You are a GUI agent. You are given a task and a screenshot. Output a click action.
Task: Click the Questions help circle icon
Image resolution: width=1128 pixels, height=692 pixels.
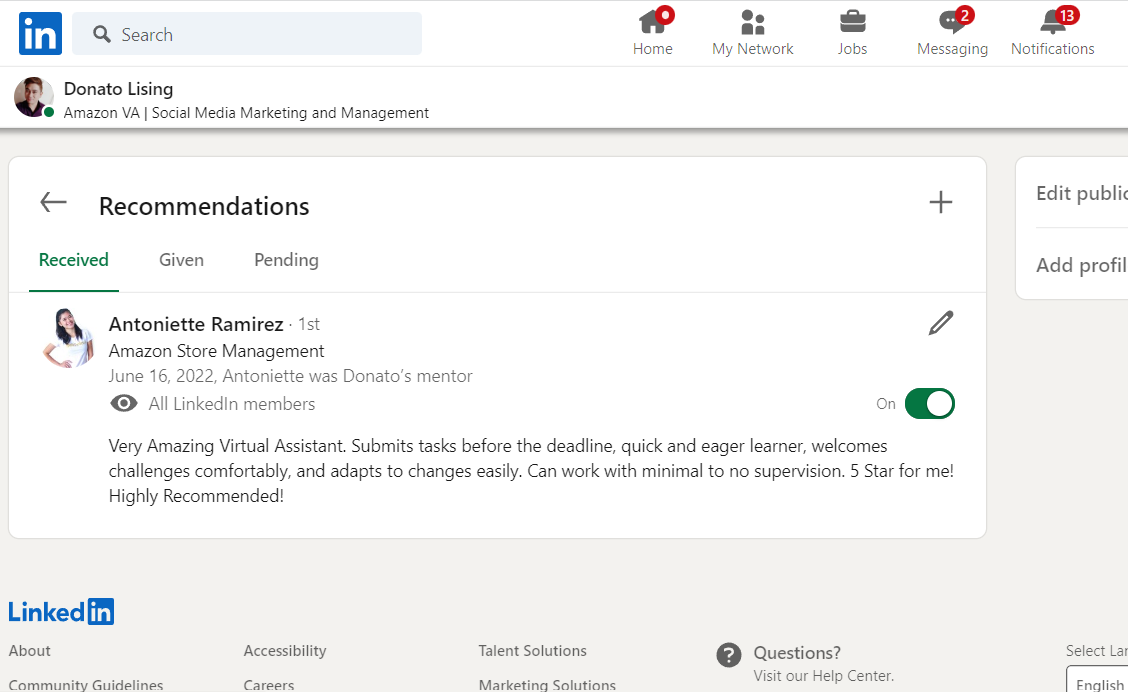point(729,655)
